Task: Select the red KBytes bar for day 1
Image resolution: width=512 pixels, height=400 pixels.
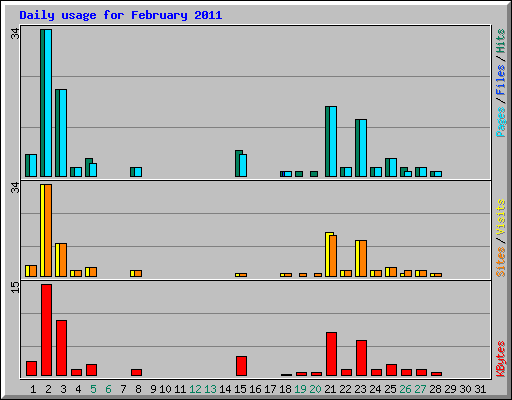Action: pyautogui.click(x=32, y=369)
